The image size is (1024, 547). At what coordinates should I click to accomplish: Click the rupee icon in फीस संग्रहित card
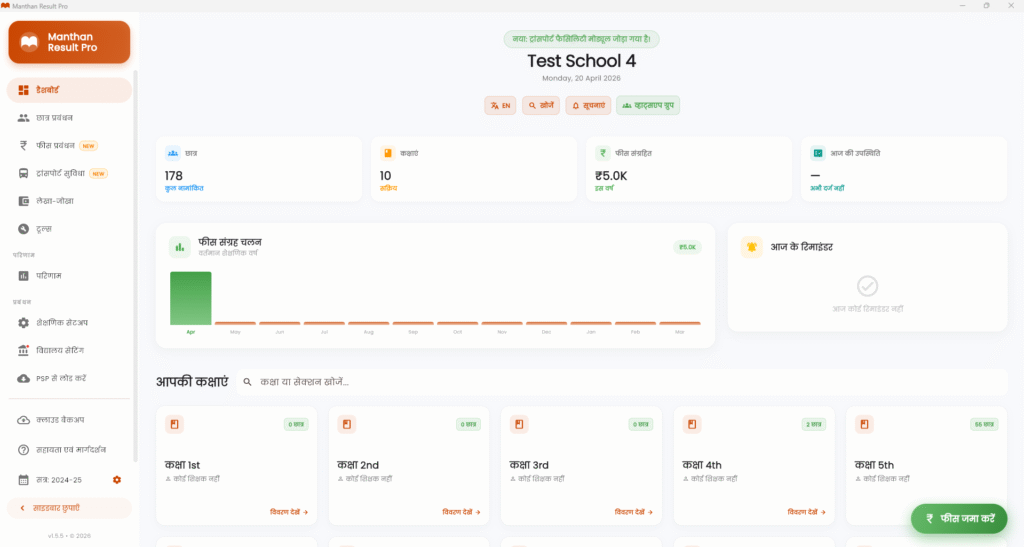tap(603, 153)
